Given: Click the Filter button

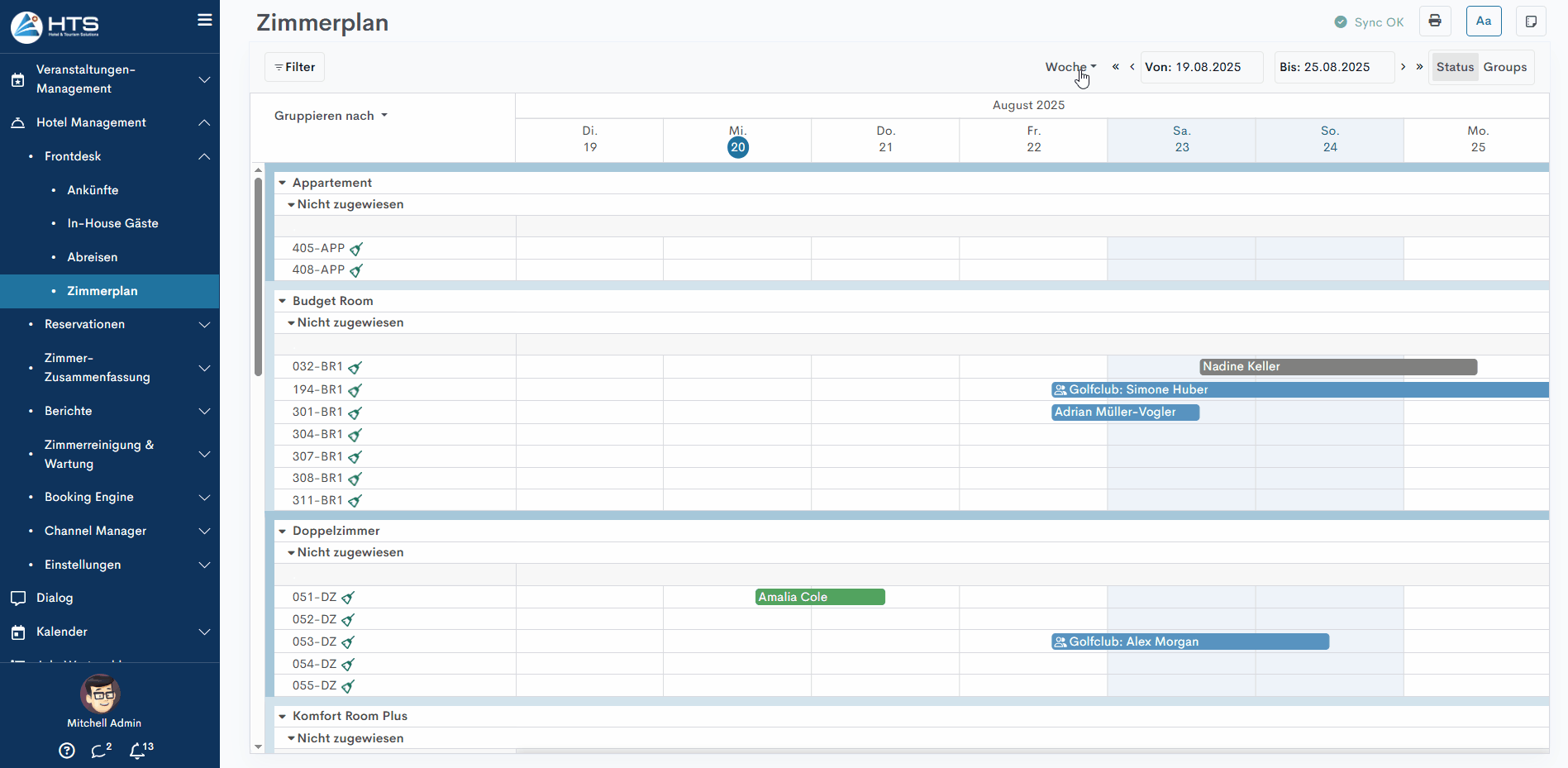Looking at the screenshot, I should point(294,67).
